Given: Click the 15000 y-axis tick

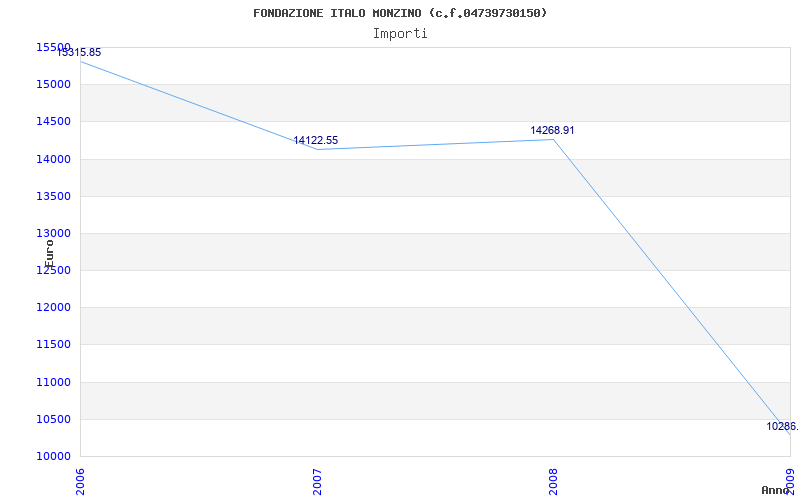Looking at the screenshot, I should [x=53, y=85].
